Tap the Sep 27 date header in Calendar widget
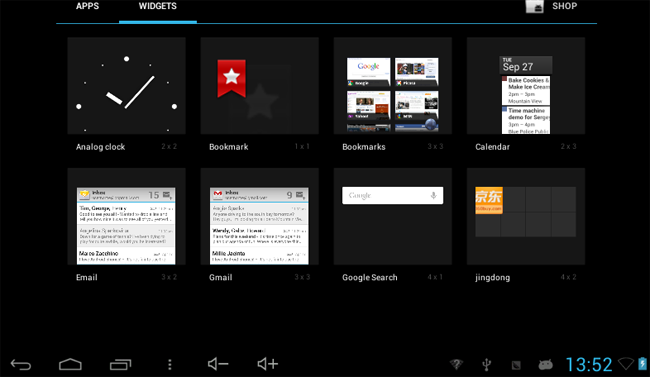650x377 pixels. point(526,65)
